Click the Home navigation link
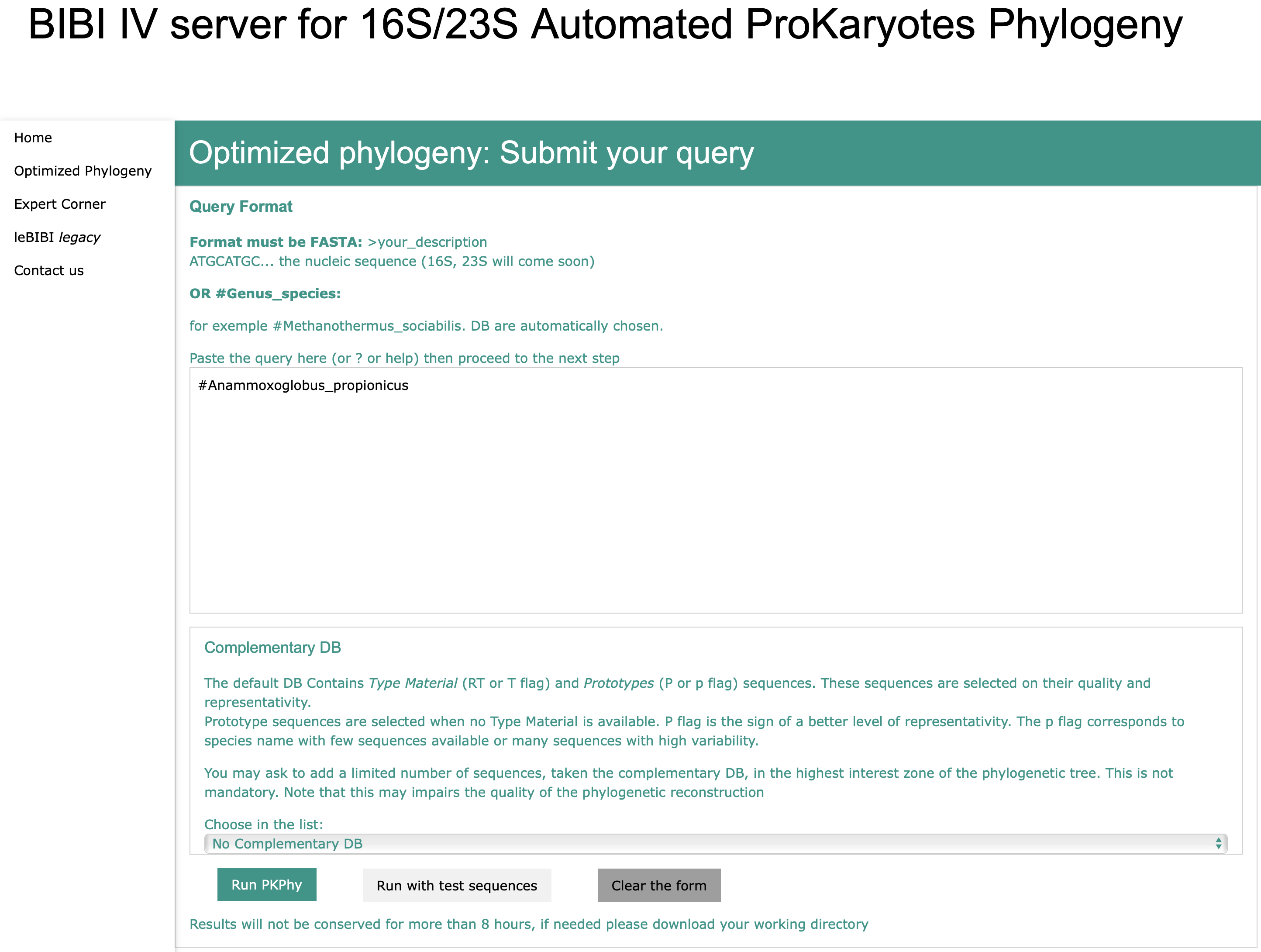This screenshot has width=1261, height=952. click(33, 137)
